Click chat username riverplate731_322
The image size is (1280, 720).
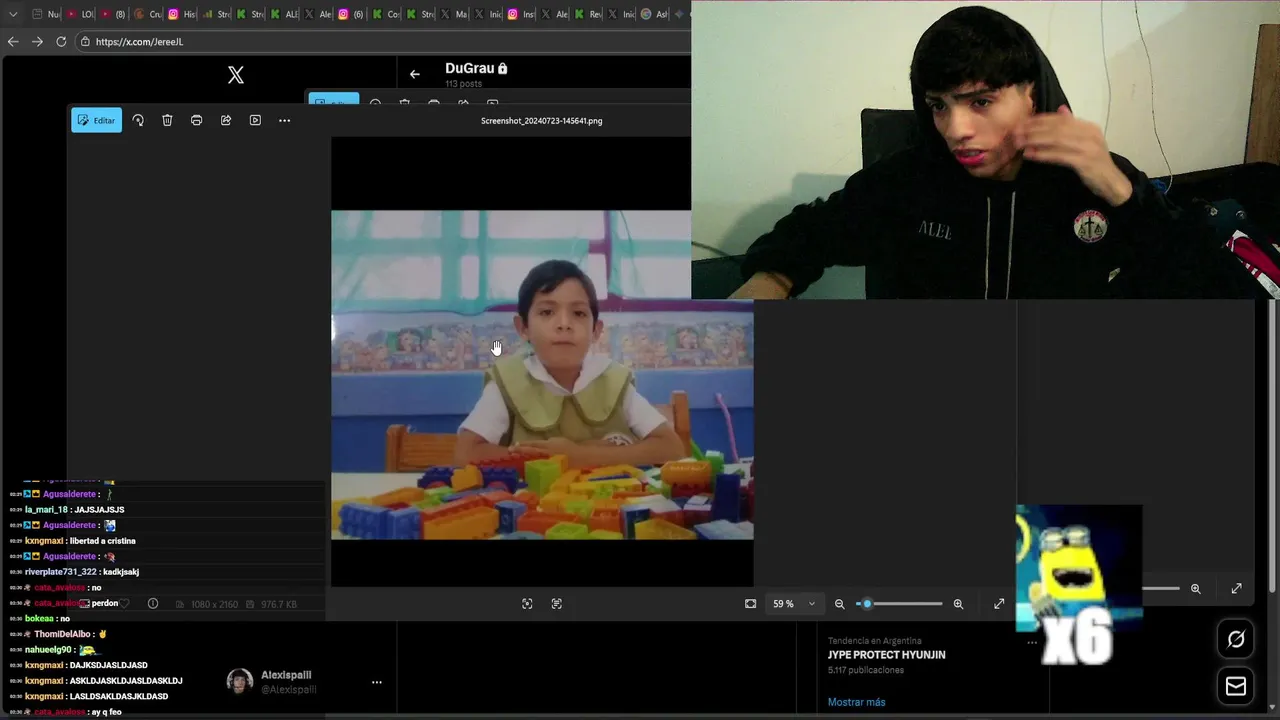[61, 572]
